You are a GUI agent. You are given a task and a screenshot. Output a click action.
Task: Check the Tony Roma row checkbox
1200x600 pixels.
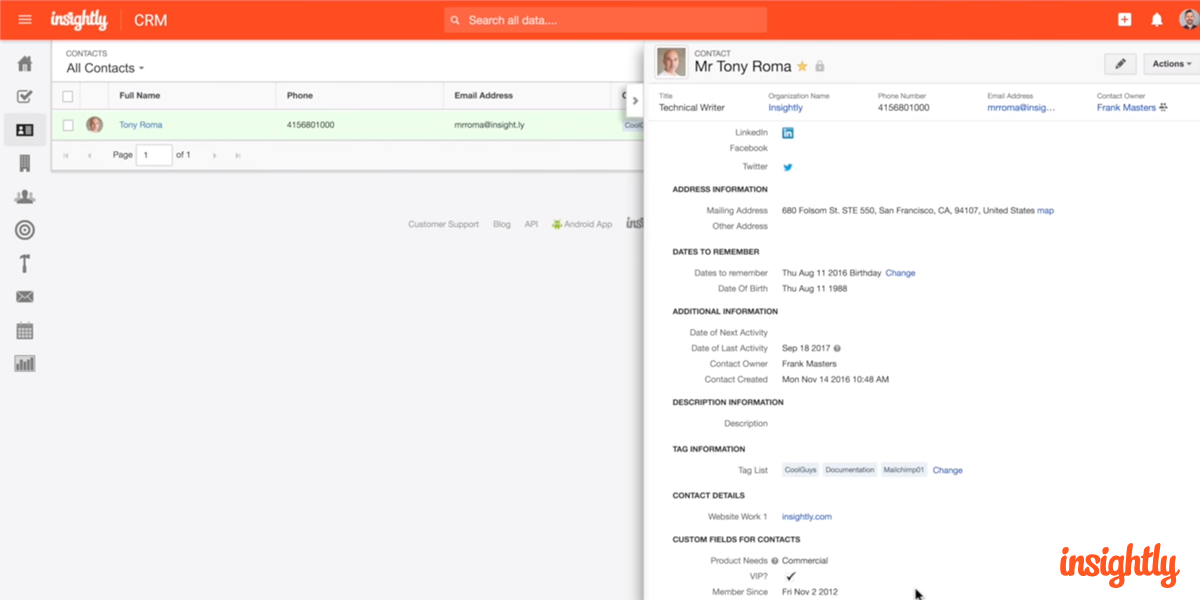(68, 125)
